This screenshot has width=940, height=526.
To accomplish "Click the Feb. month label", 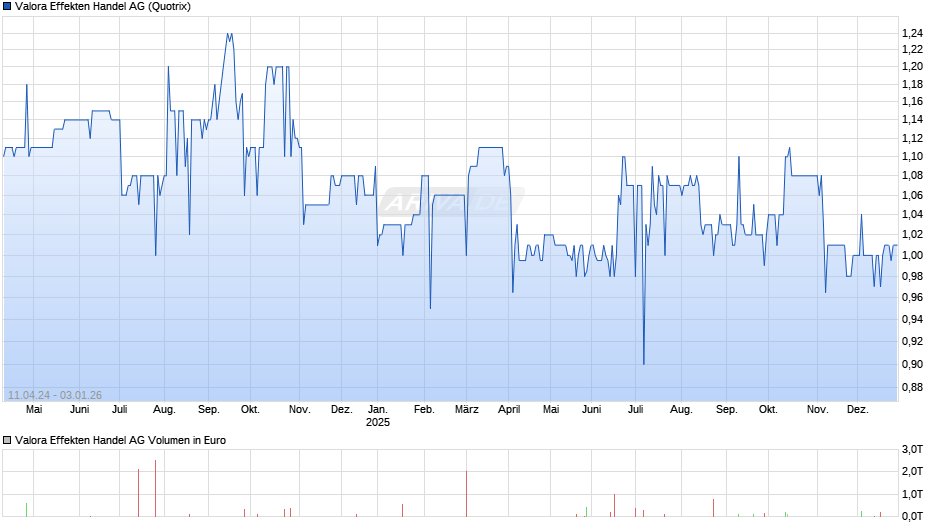I will (424, 410).
